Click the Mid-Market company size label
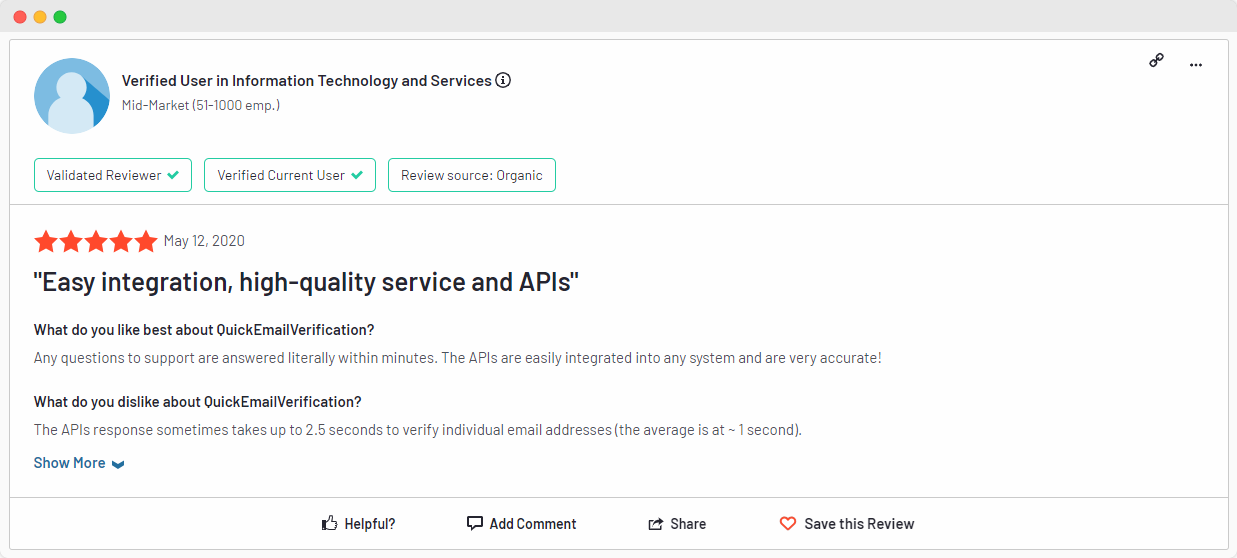This screenshot has height=558, width=1237. pos(200,105)
